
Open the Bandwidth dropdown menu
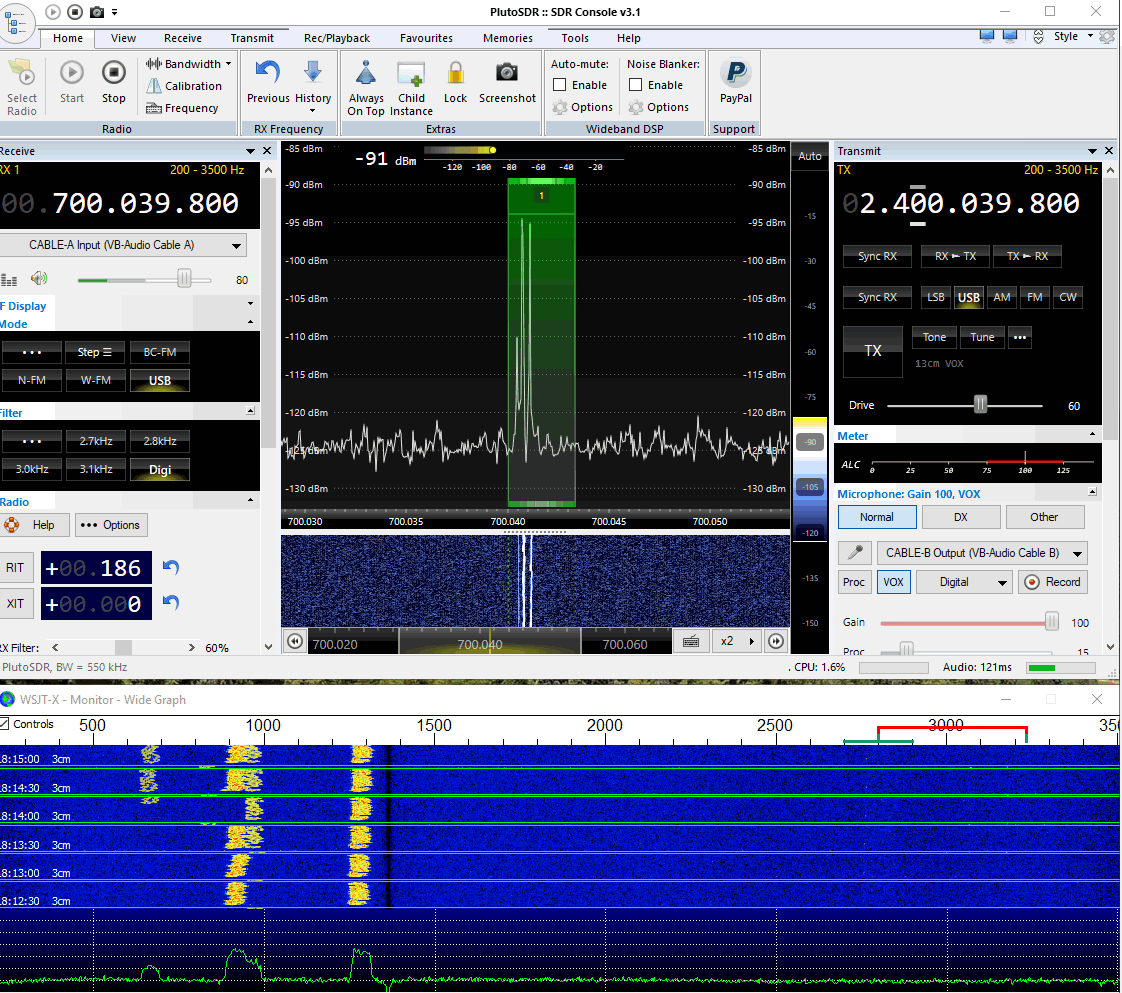point(190,64)
